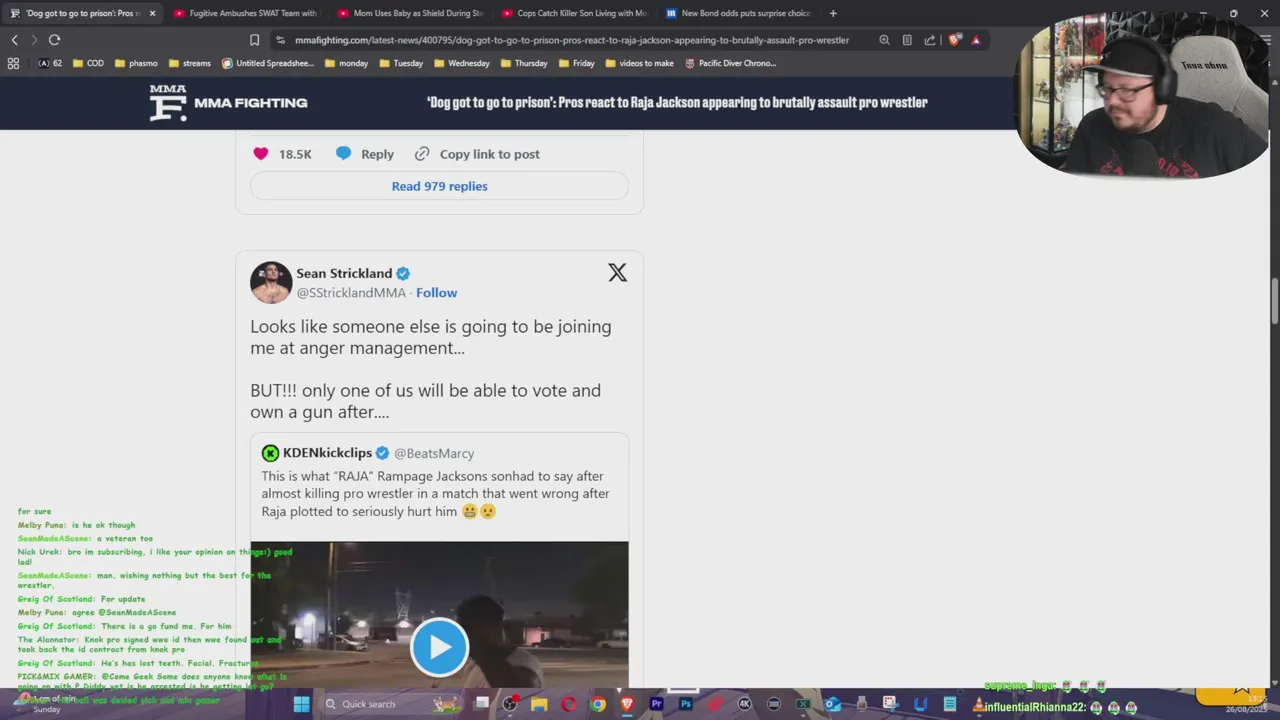The width and height of the screenshot is (1280, 720).
Task: Click the MMA Fighting logo in the header
Action: point(228,102)
